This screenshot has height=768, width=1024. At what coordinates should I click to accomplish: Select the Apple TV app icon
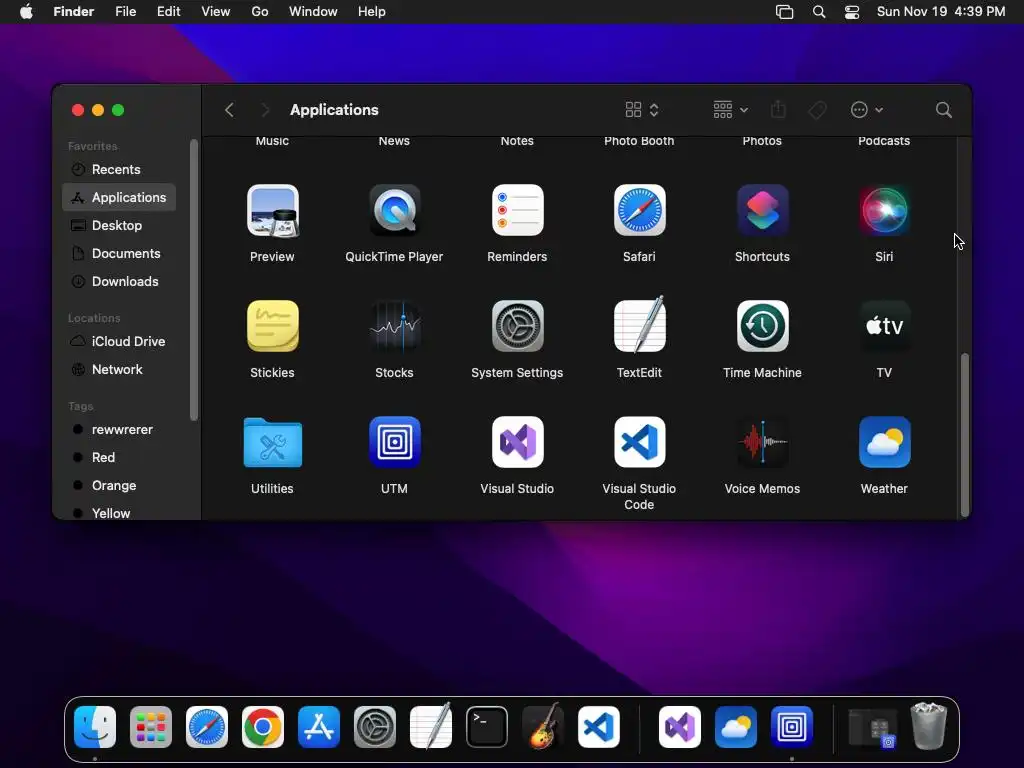[884, 326]
